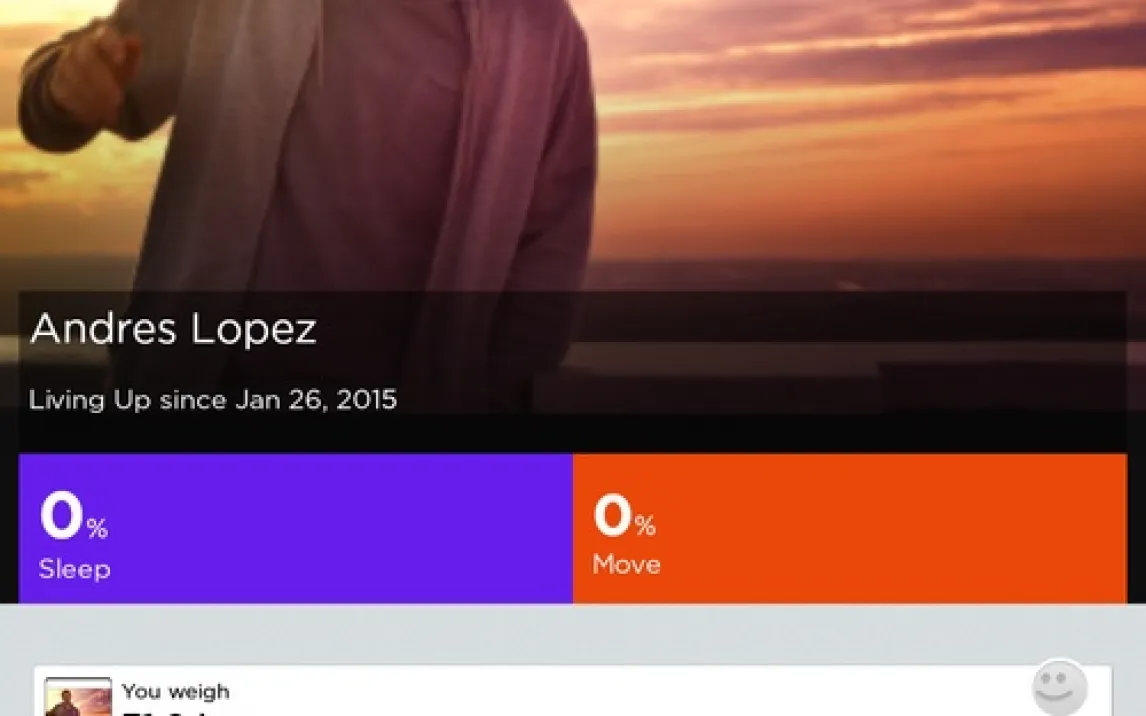
Task: Open the small profile thumbnail on weight card
Action: 78,698
